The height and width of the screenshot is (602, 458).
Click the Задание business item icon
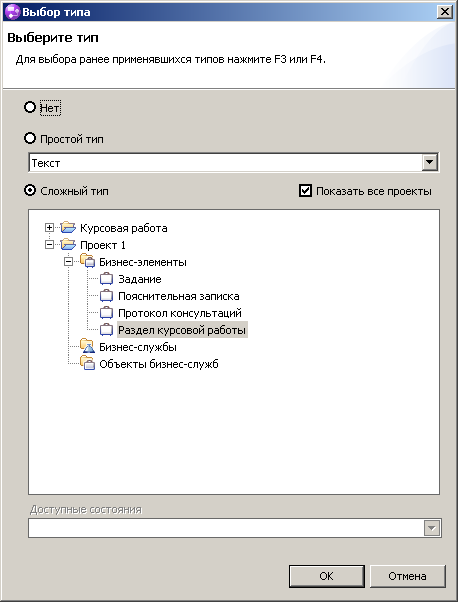click(106, 279)
